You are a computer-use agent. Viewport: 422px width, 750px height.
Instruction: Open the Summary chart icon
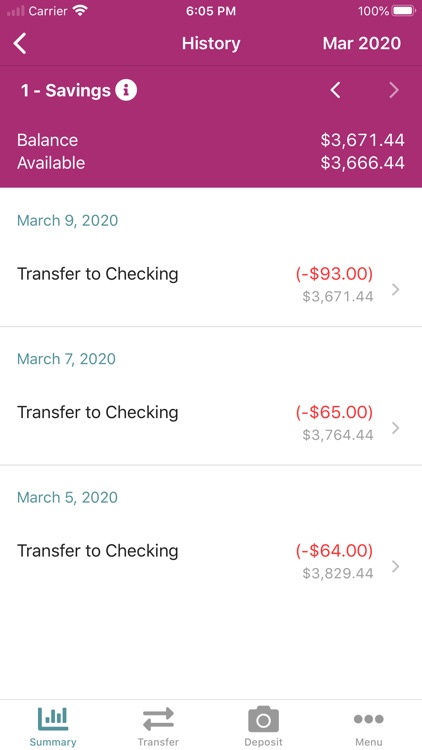[x=53, y=719]
